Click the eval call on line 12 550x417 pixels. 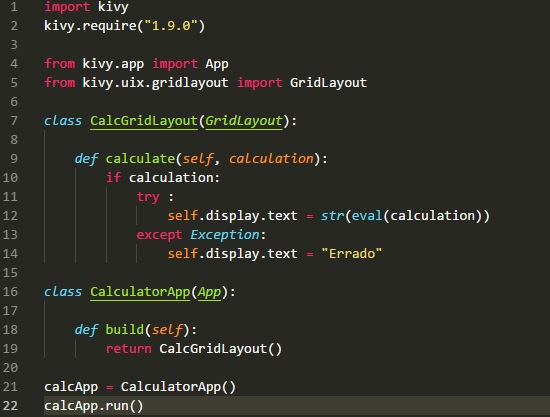[x=367, y=215]
